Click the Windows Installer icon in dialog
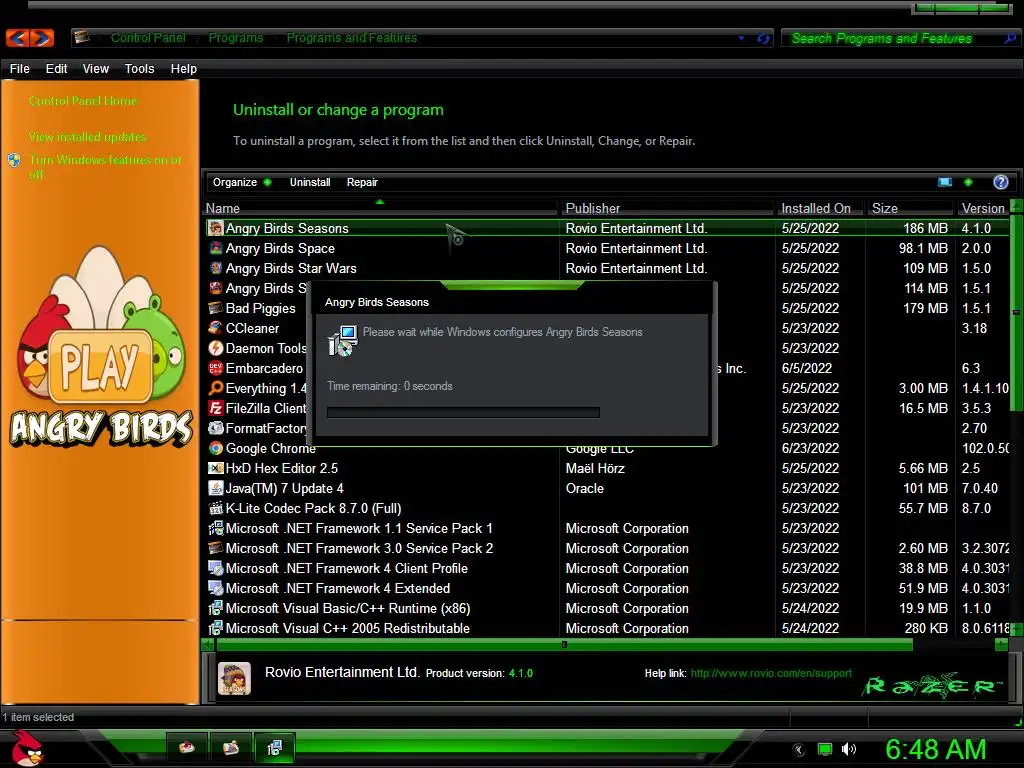Viewport: 1024px width, 768px height. [342, 341]
